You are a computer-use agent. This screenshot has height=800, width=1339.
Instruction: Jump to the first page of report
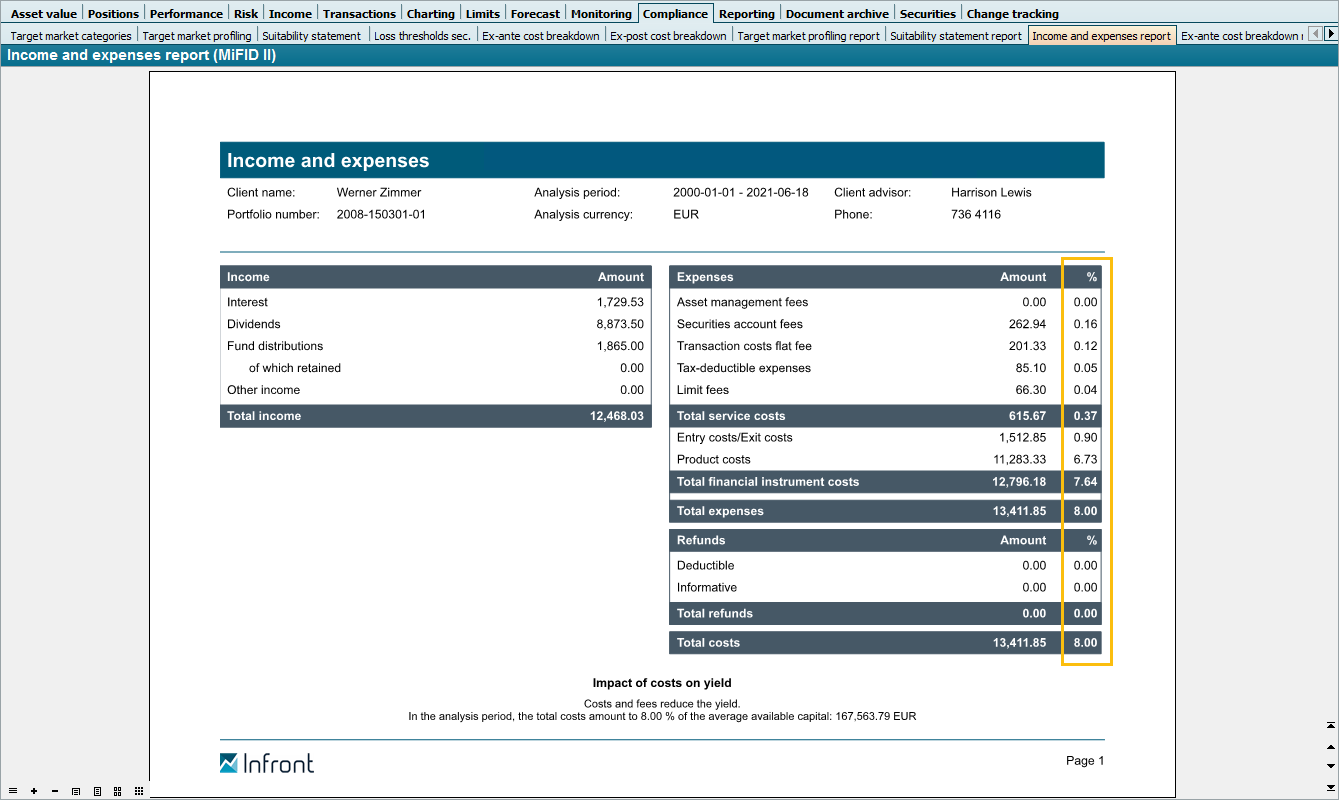[1330, 725]
